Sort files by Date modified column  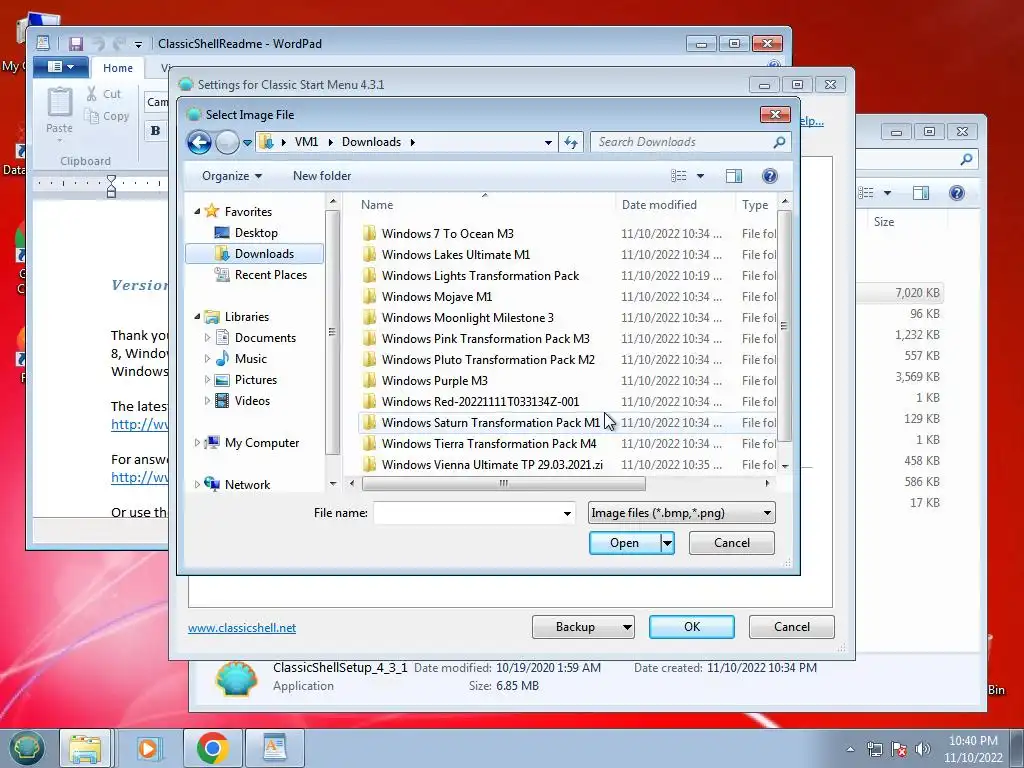pos(659,204)
